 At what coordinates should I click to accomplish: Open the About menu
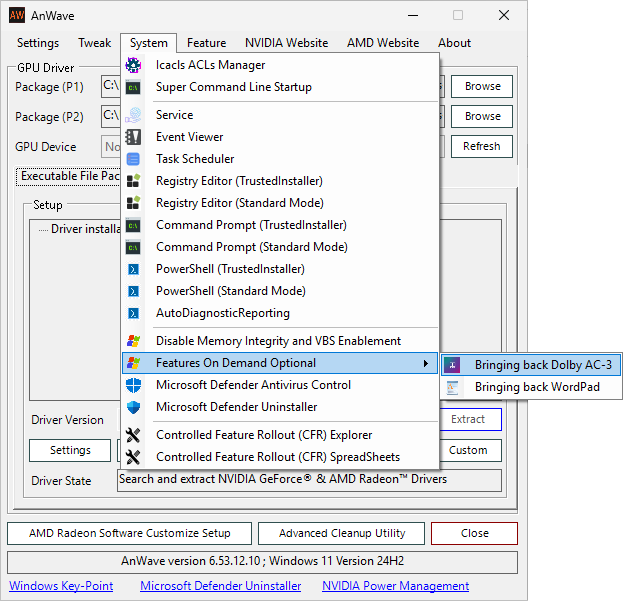click(x=454, y=43)
